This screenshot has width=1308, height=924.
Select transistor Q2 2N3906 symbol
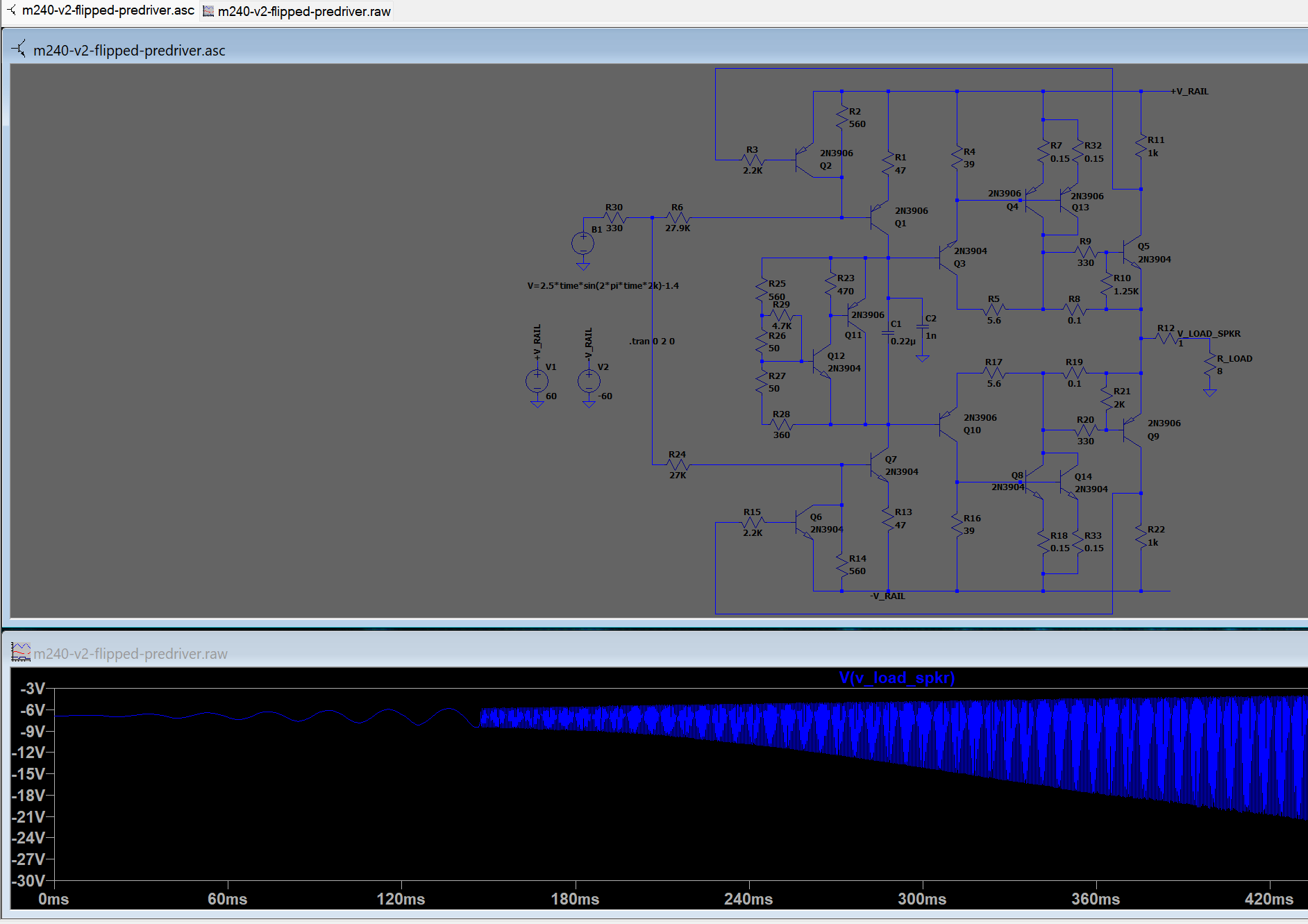[x=805, y=160]
